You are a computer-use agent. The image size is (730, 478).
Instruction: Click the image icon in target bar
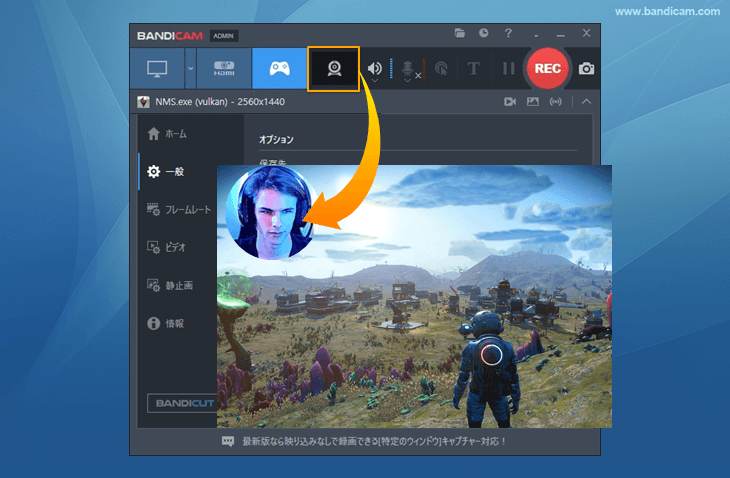[x=533, y=101]
